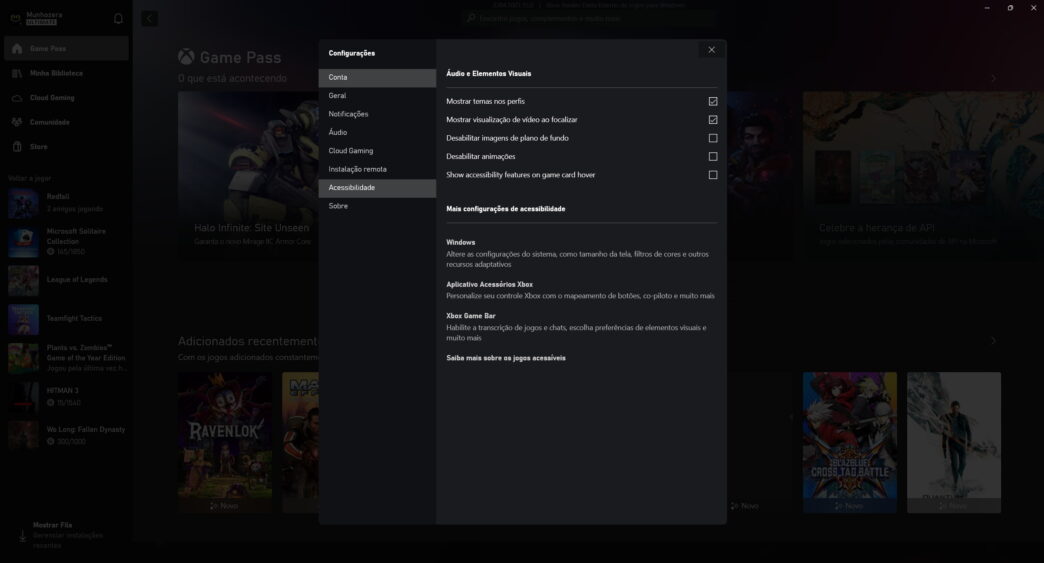Open Microsoft Solitaire Collection in the recent list

pos(67,242)
